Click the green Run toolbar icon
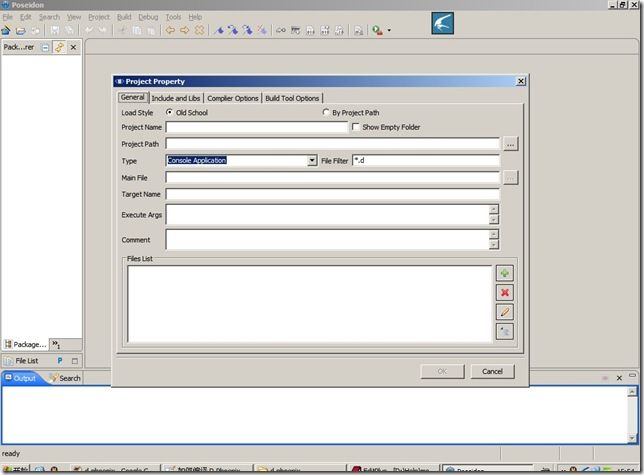Image resolution: width=644 pixels, height=475 pixels. point(377,30)
